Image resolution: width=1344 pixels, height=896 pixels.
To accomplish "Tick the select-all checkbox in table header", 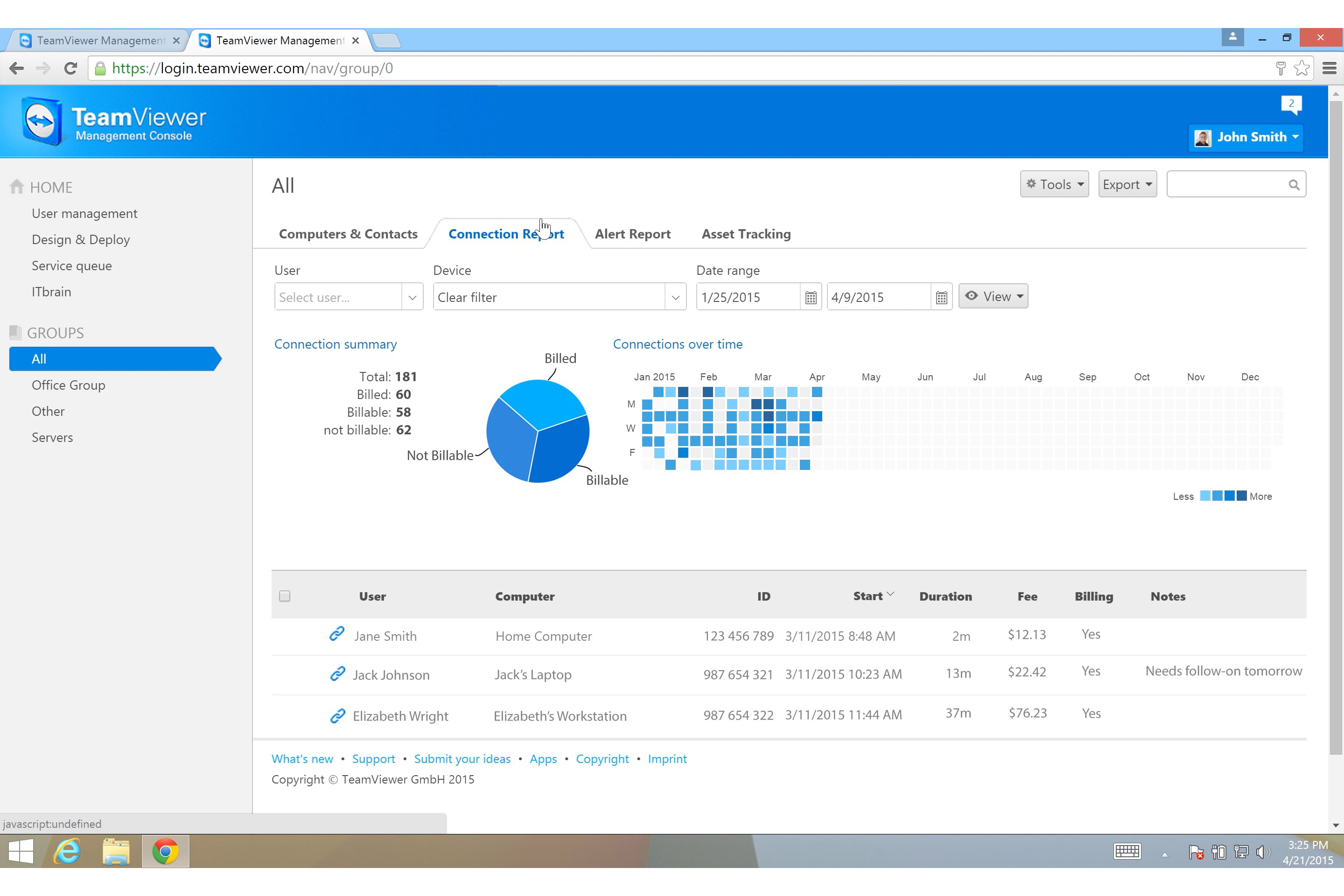I will tap(285, 596).
